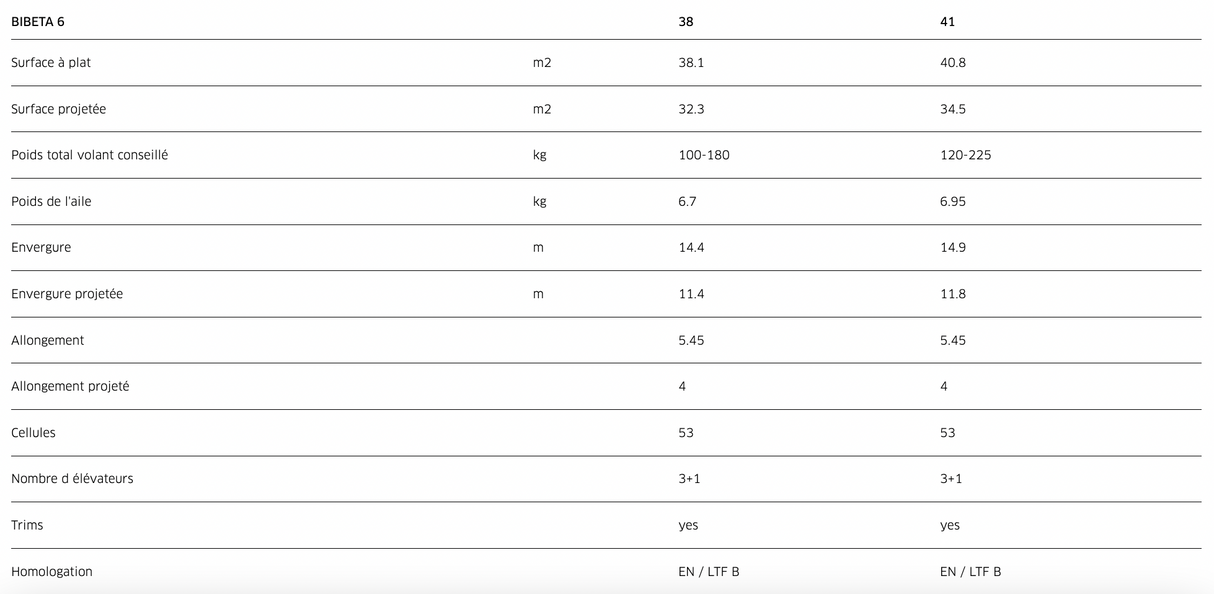Image resolution: width=1214 pixels, height=594 pixels.
Task: Select the Poids de l'aile label
Action: [51, 201]
